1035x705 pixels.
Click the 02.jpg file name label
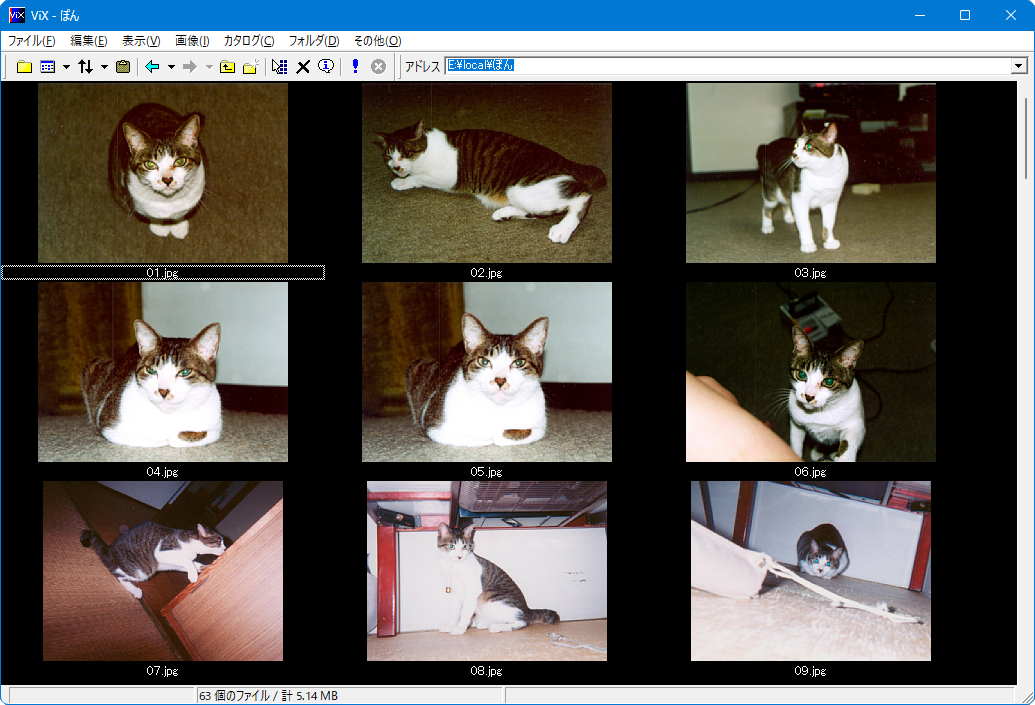tap(486, 273)
